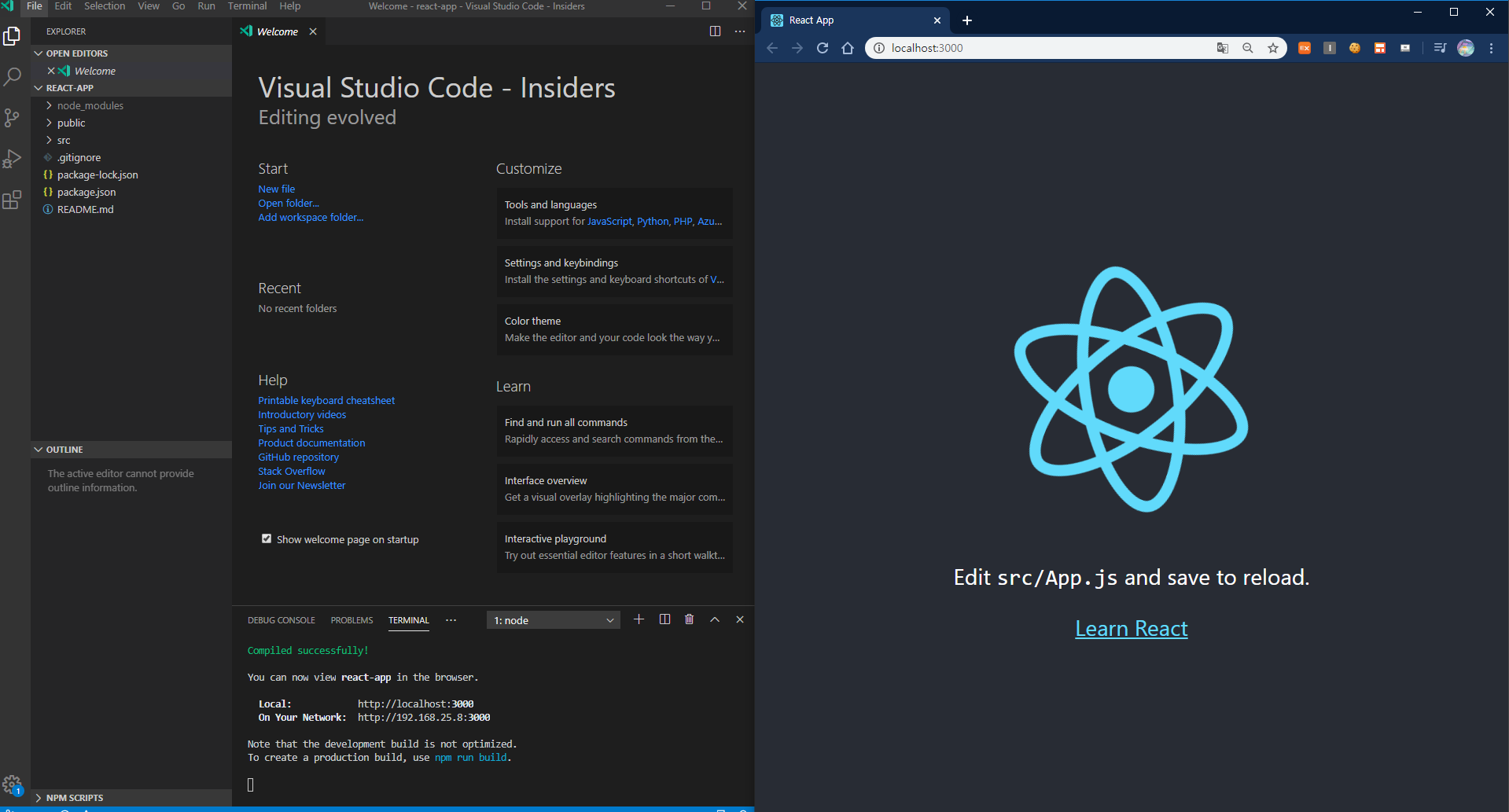Open the Selection menu
This screenshot has width=1509, height=812.
pos(105,6)
